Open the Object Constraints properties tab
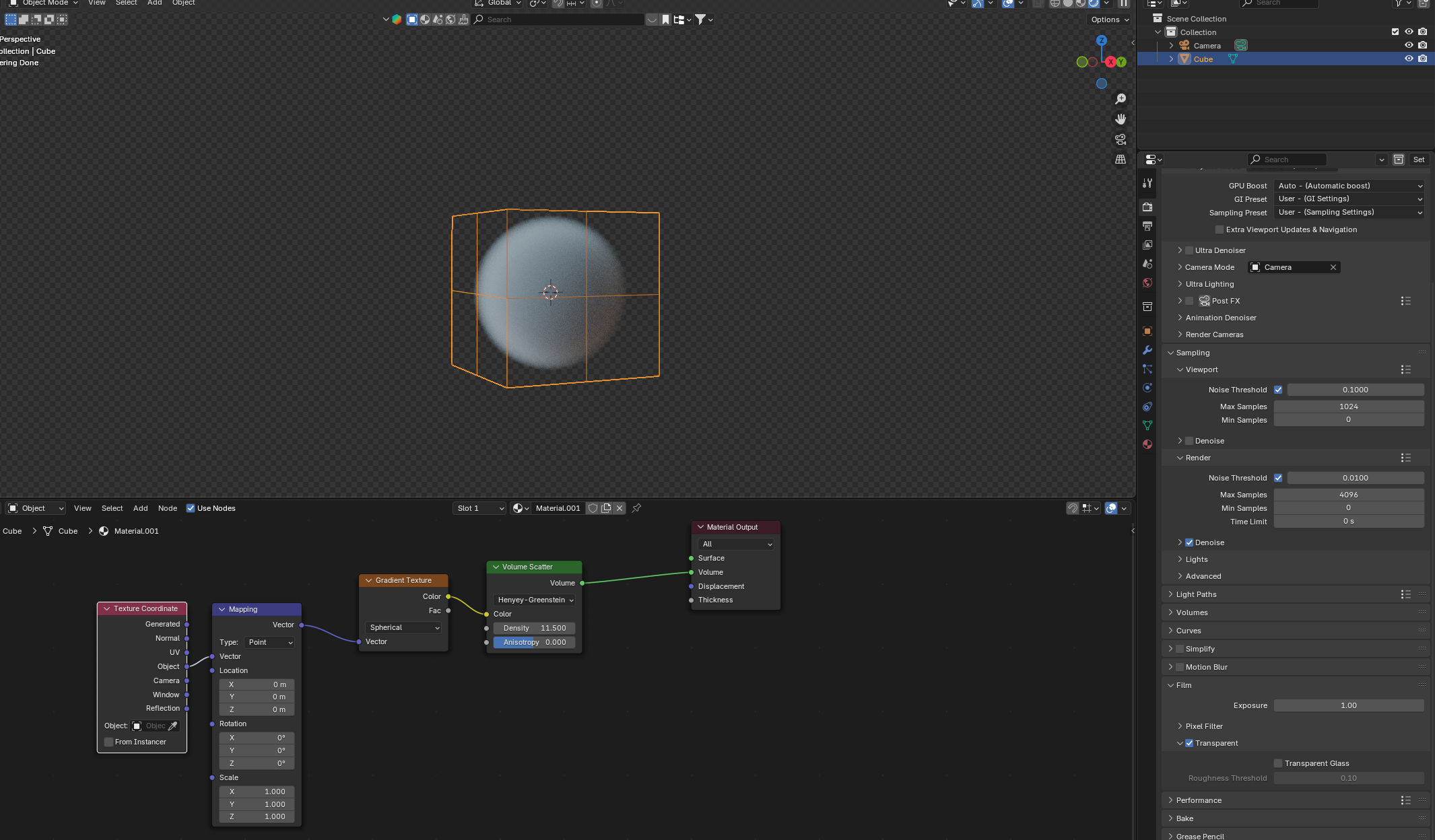This screenshot has width=1435, height=840. click(x=1147, y=407)
